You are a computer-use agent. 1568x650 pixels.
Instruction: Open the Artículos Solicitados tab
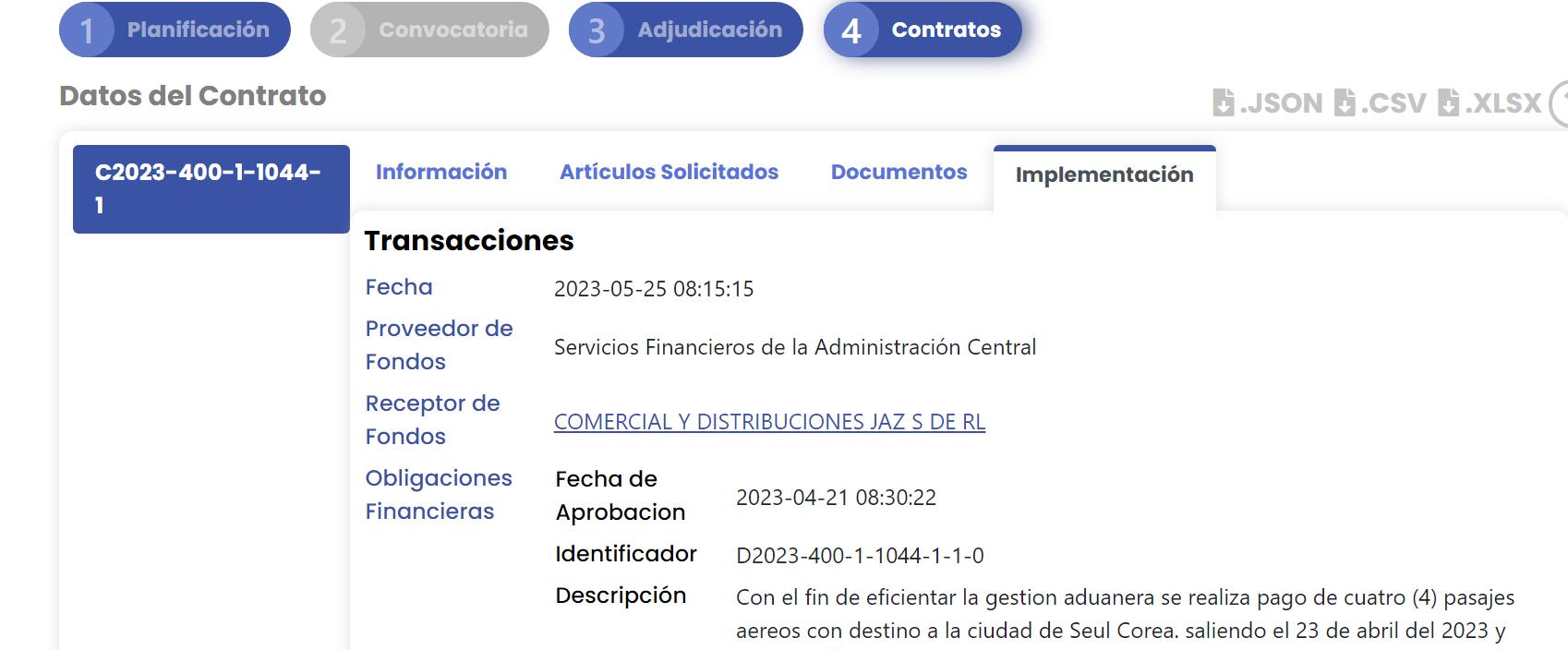(x=669, y=172)
